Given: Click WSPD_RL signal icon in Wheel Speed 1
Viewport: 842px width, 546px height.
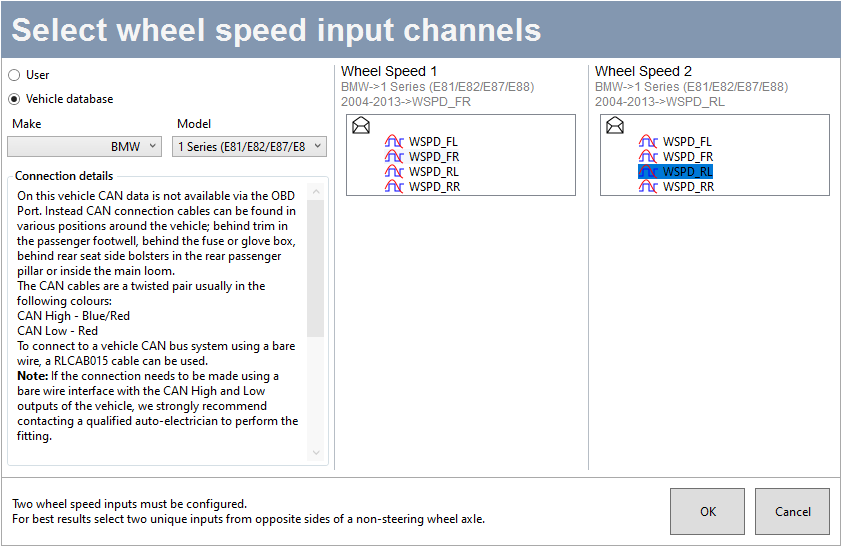Looking at the screenshot, I should 395,172.
